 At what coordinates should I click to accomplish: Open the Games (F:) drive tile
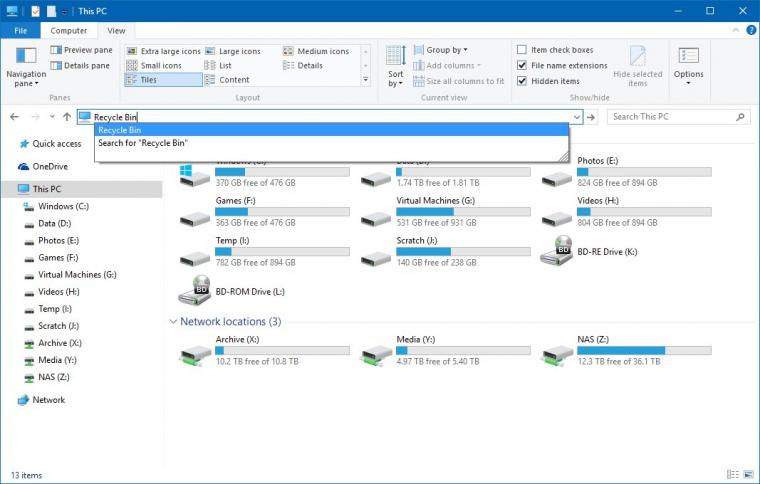(265, 212)
